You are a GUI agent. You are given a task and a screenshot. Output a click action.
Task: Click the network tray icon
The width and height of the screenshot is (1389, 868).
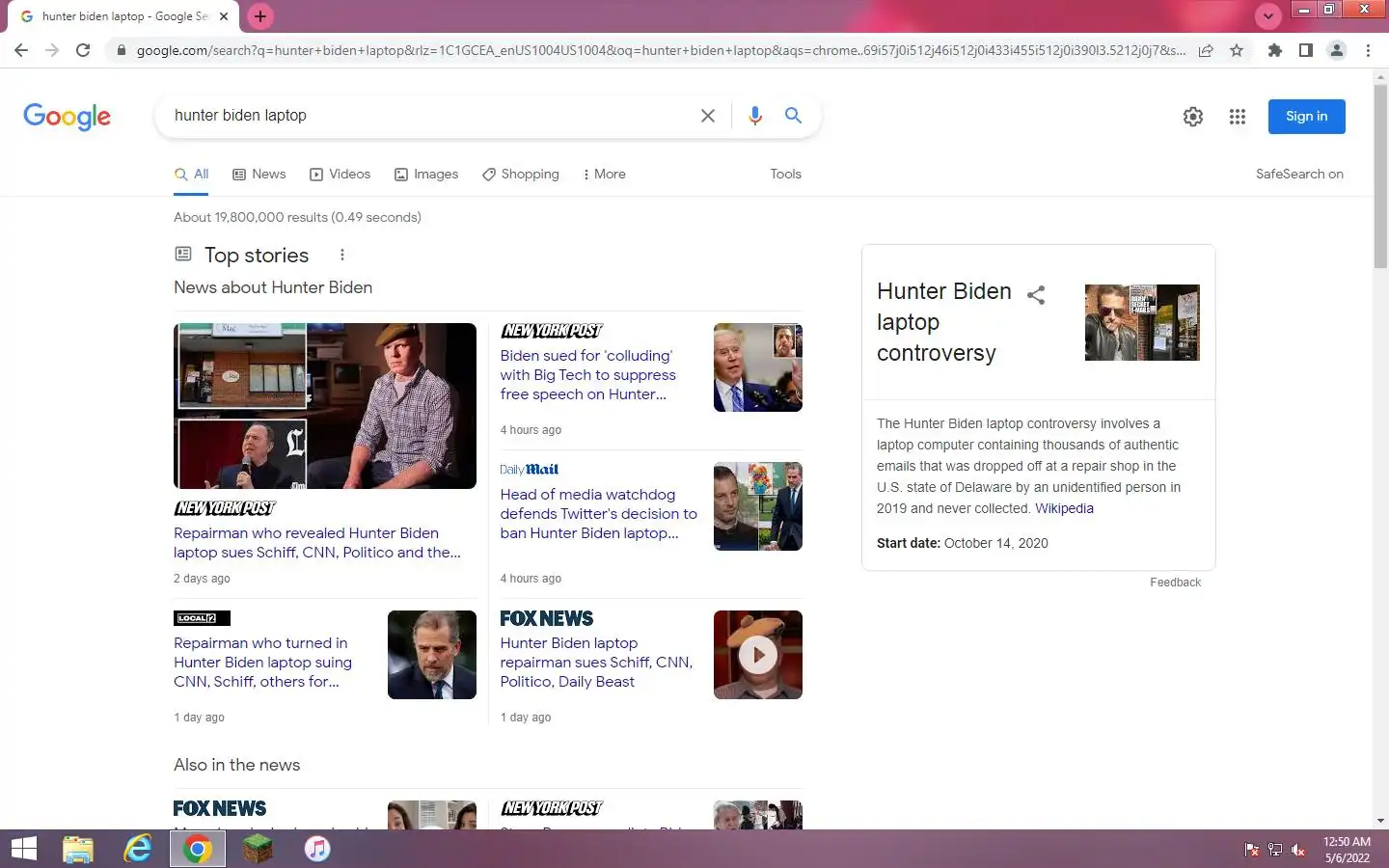click(1275, 850)
